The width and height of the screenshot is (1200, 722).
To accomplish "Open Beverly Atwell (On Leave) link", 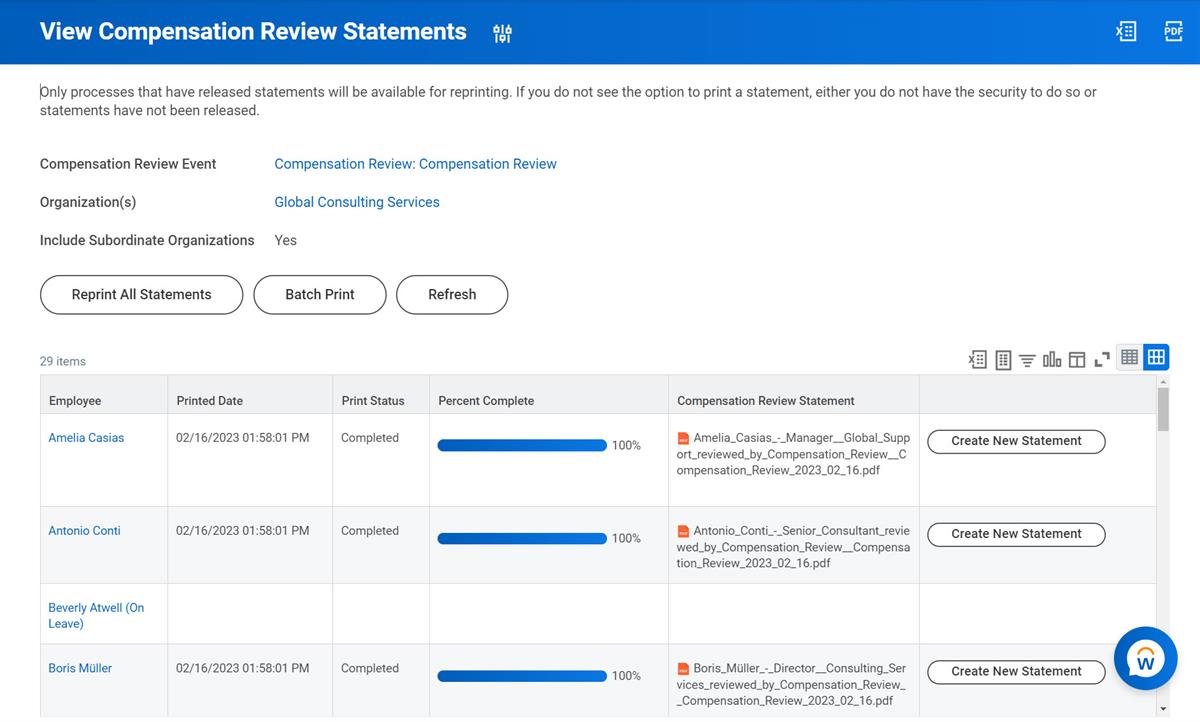I will (96, 615).
